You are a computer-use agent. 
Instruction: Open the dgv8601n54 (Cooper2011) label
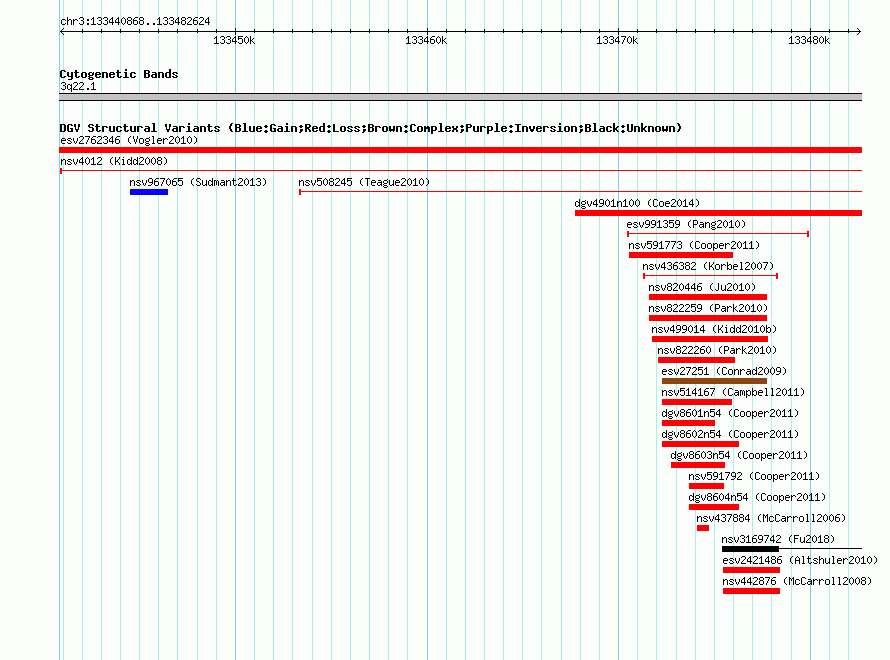731,413
